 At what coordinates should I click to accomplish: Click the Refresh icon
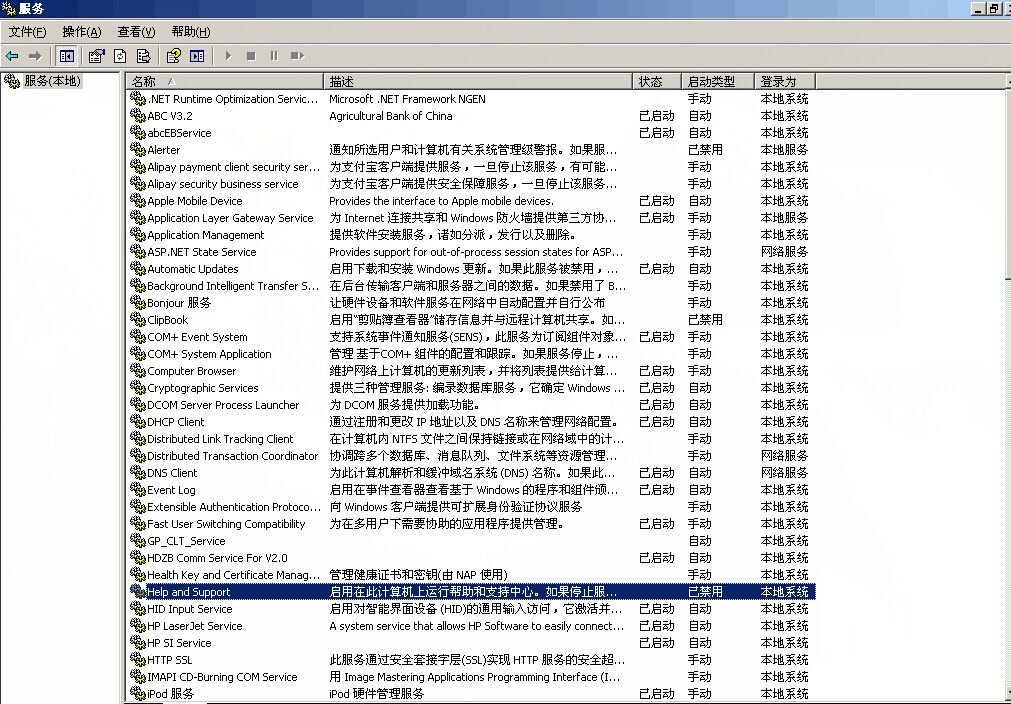pos(120,55)
